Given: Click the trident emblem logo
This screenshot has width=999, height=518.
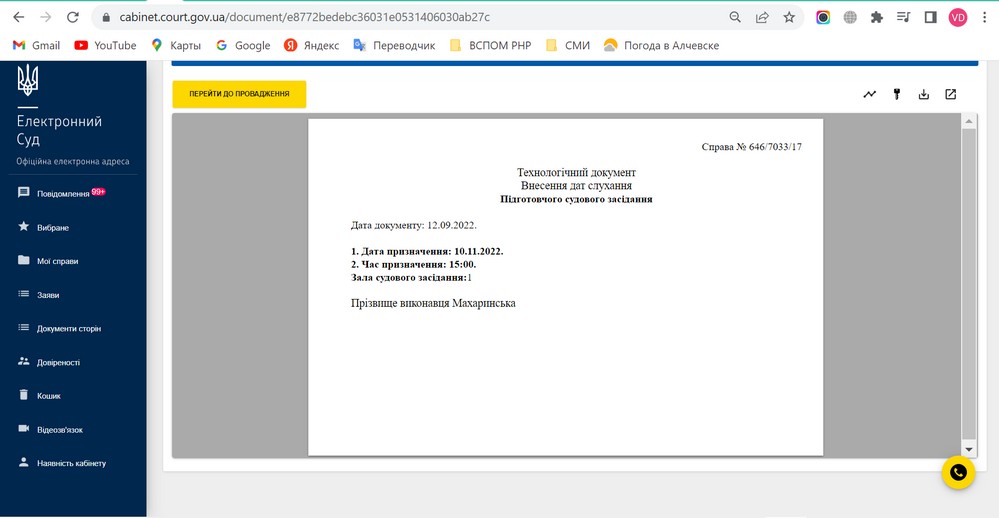Looking at the screenshot, I should (x=27, y=80).
